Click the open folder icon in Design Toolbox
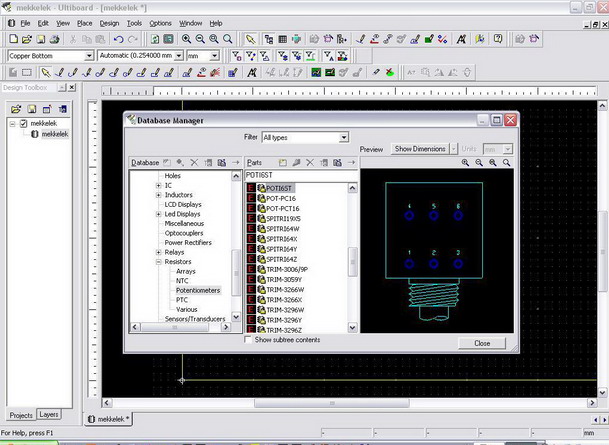This screenshot has width=609, height=445. click(16, 110)
